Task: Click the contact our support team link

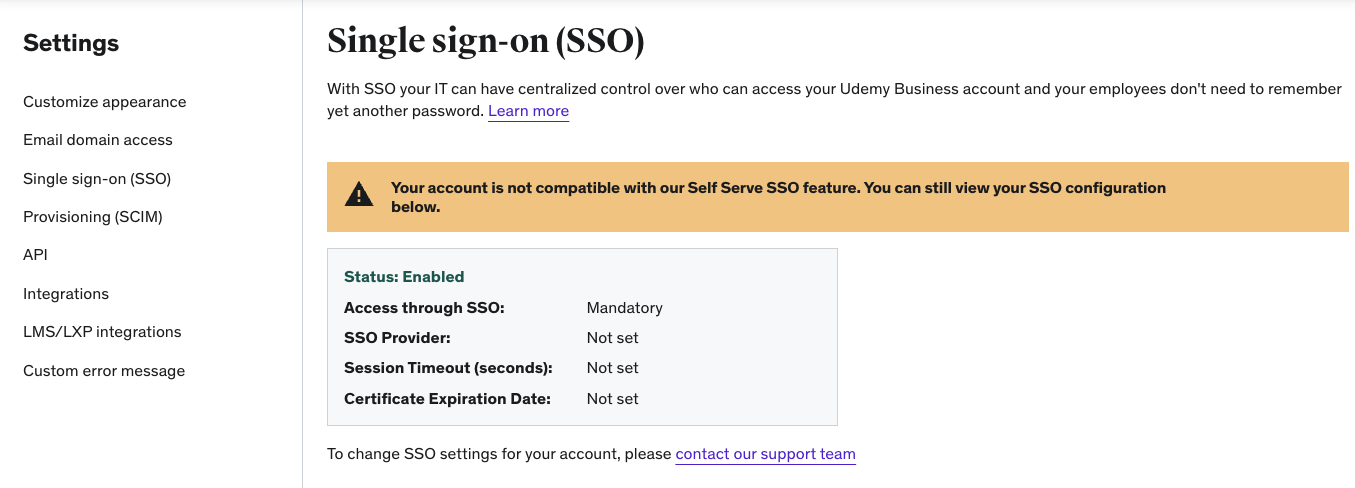Action: point(765,454)
